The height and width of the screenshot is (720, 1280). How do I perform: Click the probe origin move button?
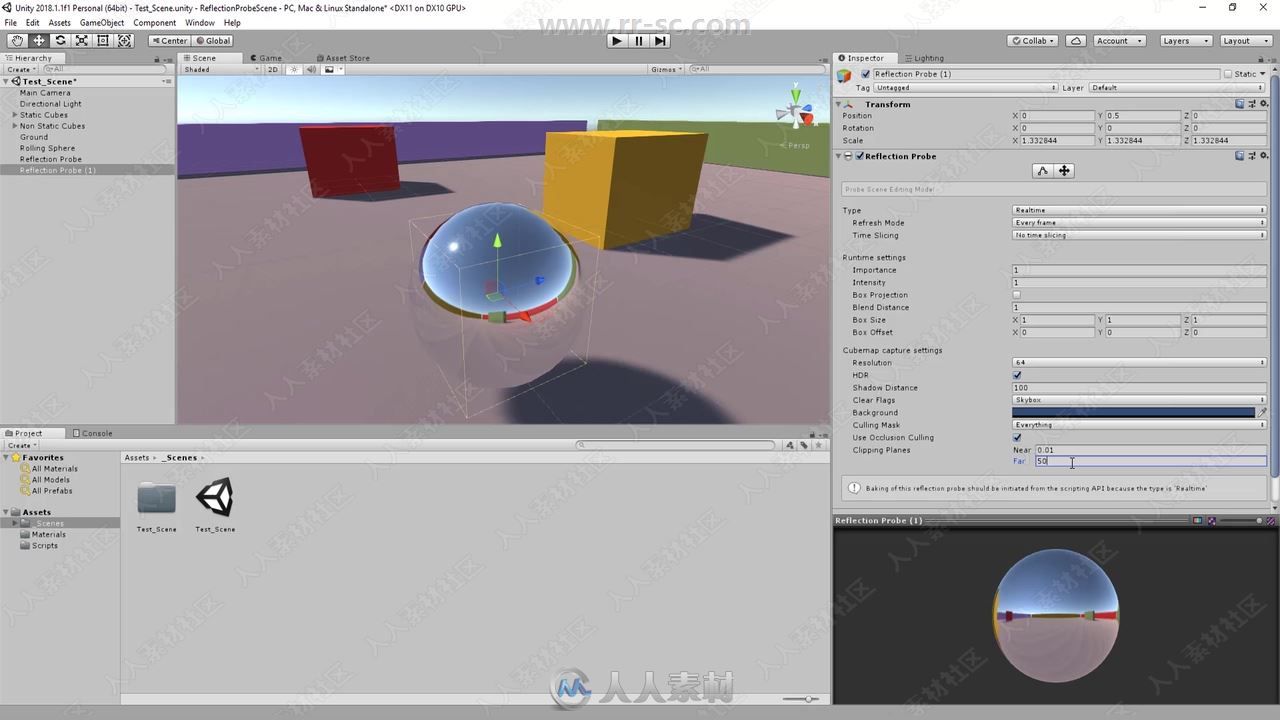(1064, 171)
